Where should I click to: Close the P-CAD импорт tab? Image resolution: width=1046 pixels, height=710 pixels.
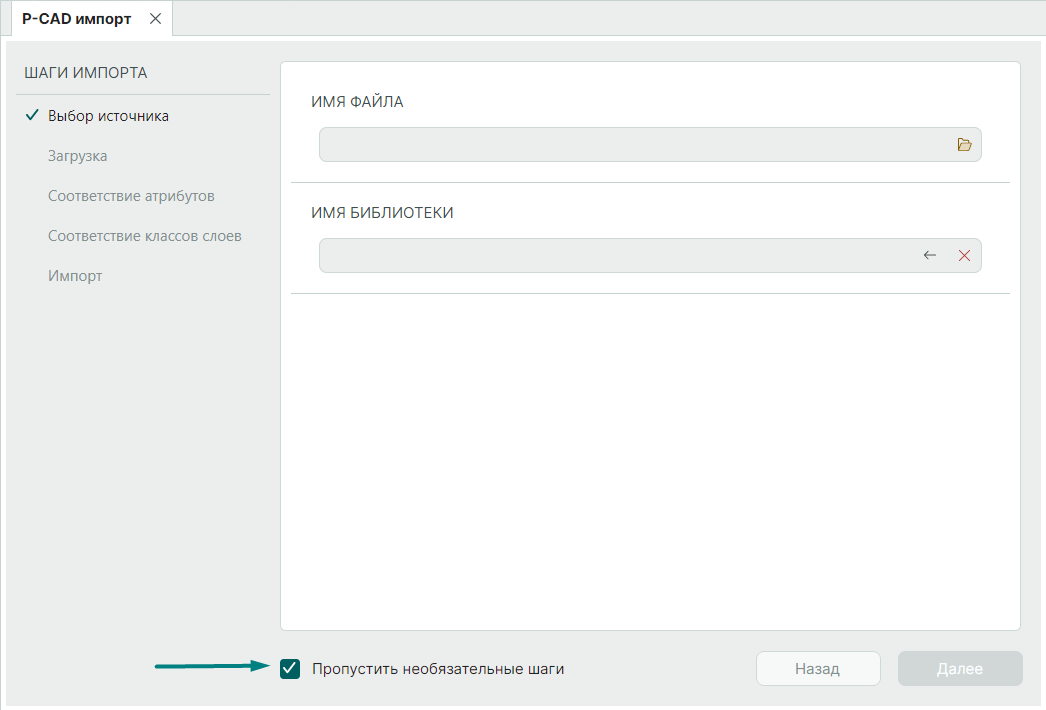[155, 19]
